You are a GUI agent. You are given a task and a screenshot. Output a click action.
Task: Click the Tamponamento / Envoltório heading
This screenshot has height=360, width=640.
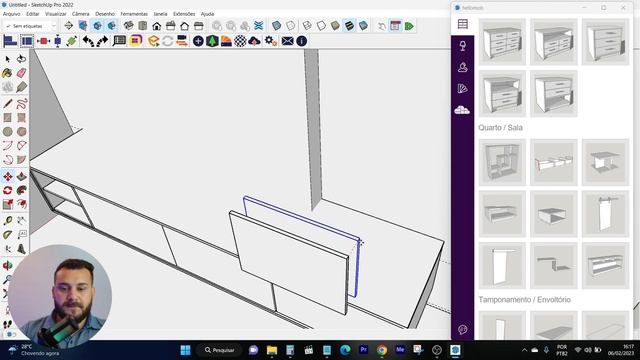524,300
